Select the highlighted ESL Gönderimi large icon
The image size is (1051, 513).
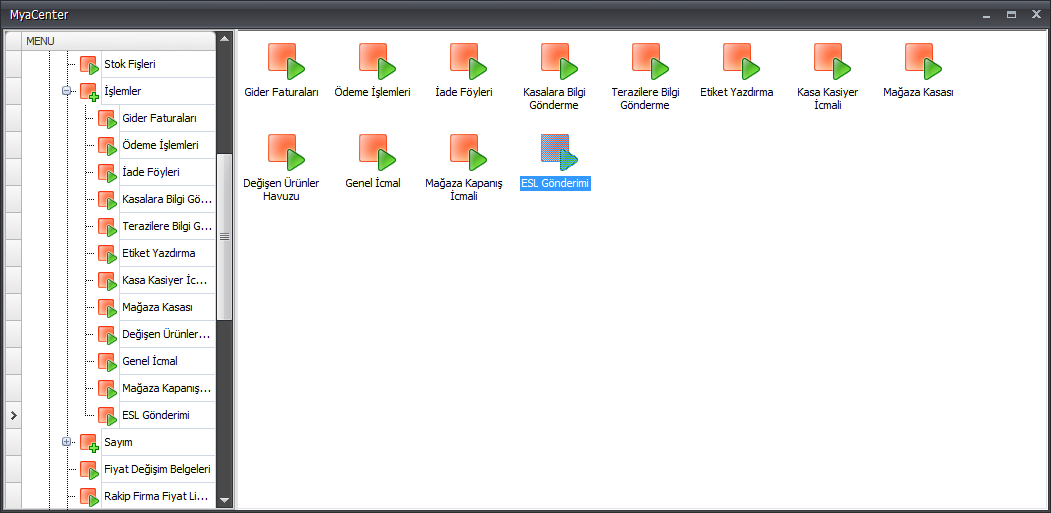[560, 152]
